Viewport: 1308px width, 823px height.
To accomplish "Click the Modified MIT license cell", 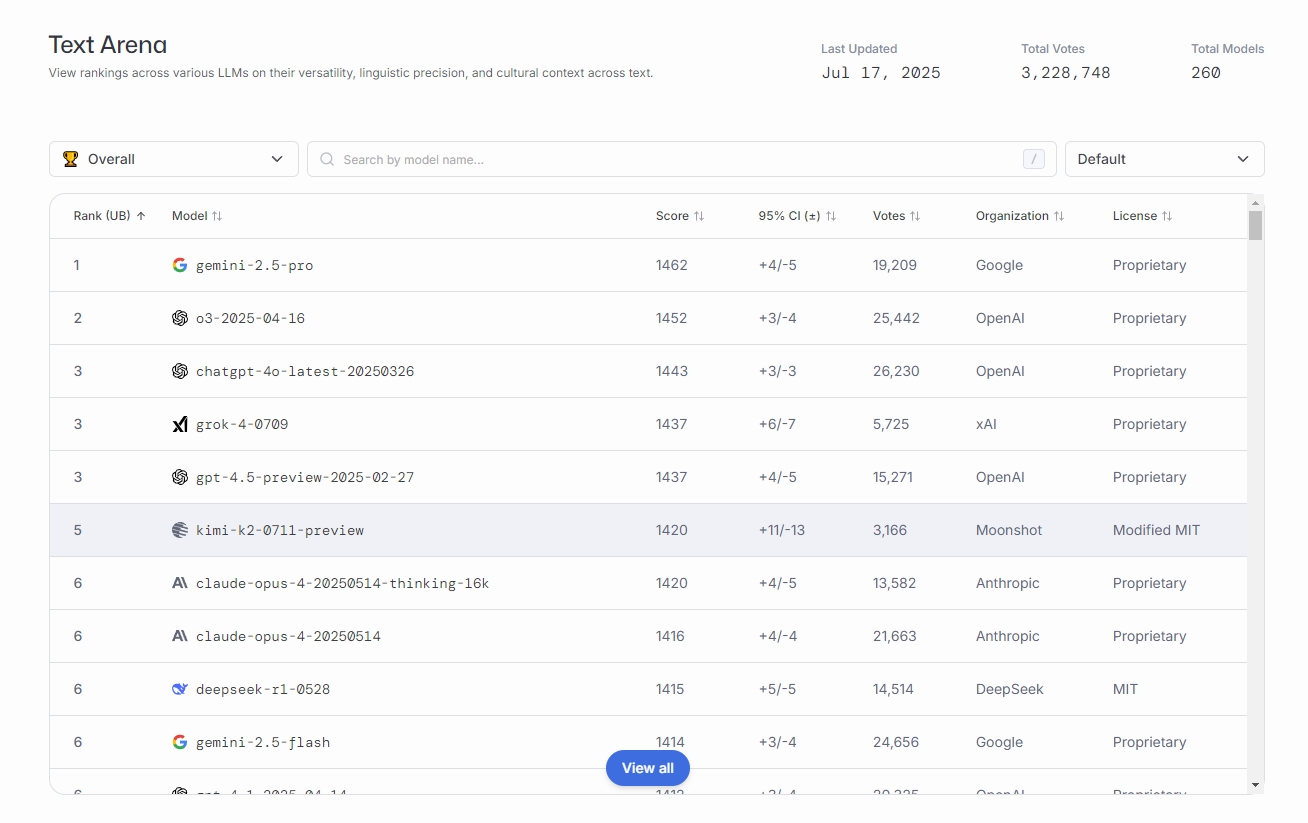I will pyautogui.click(x=1156, y=530).
